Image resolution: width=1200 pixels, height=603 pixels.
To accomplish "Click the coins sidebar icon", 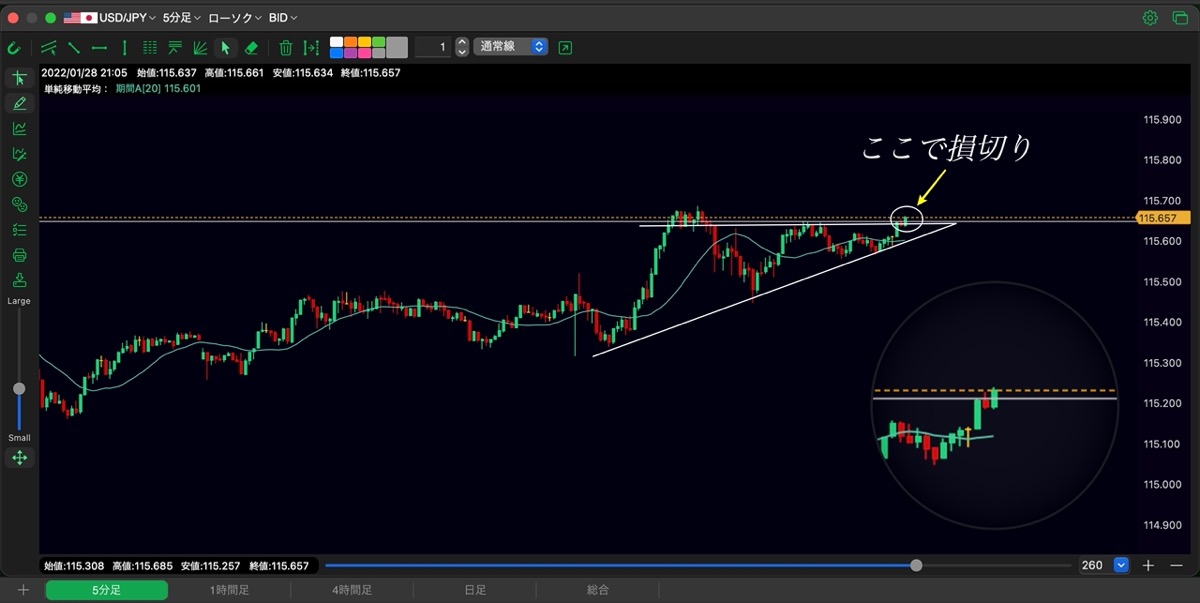I will [19, 204].
